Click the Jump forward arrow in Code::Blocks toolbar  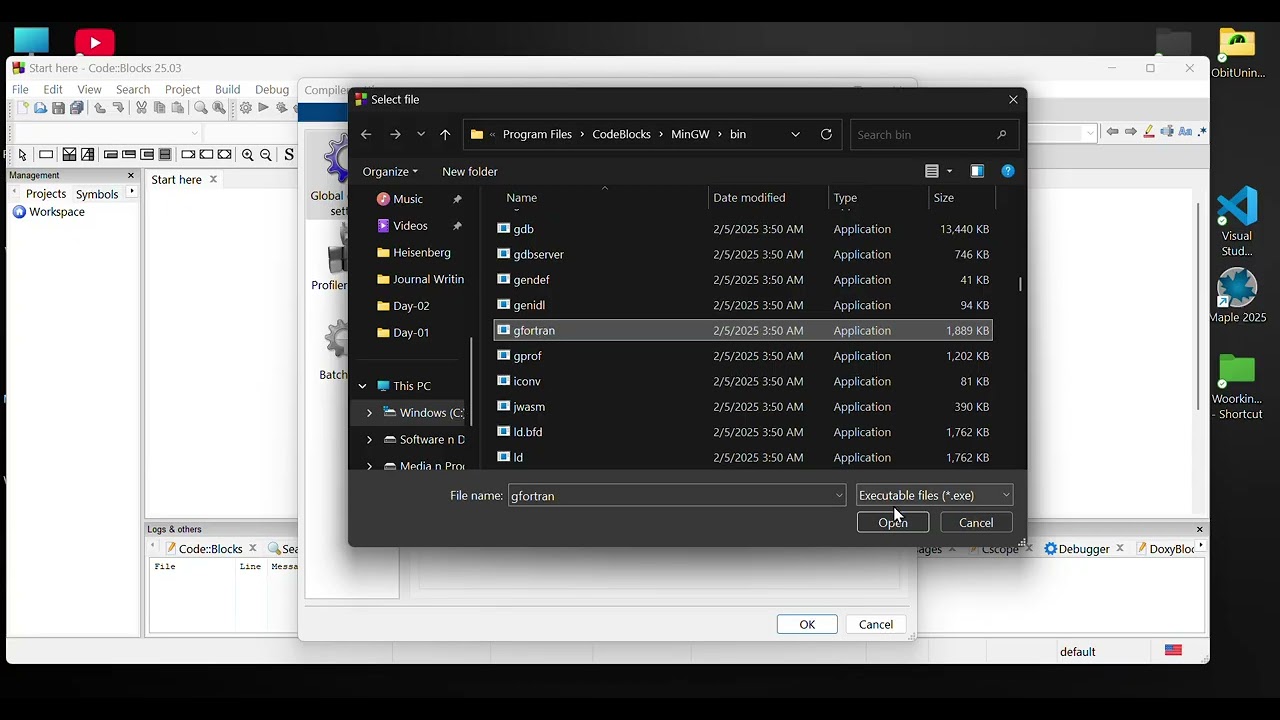coord(1131,132)
